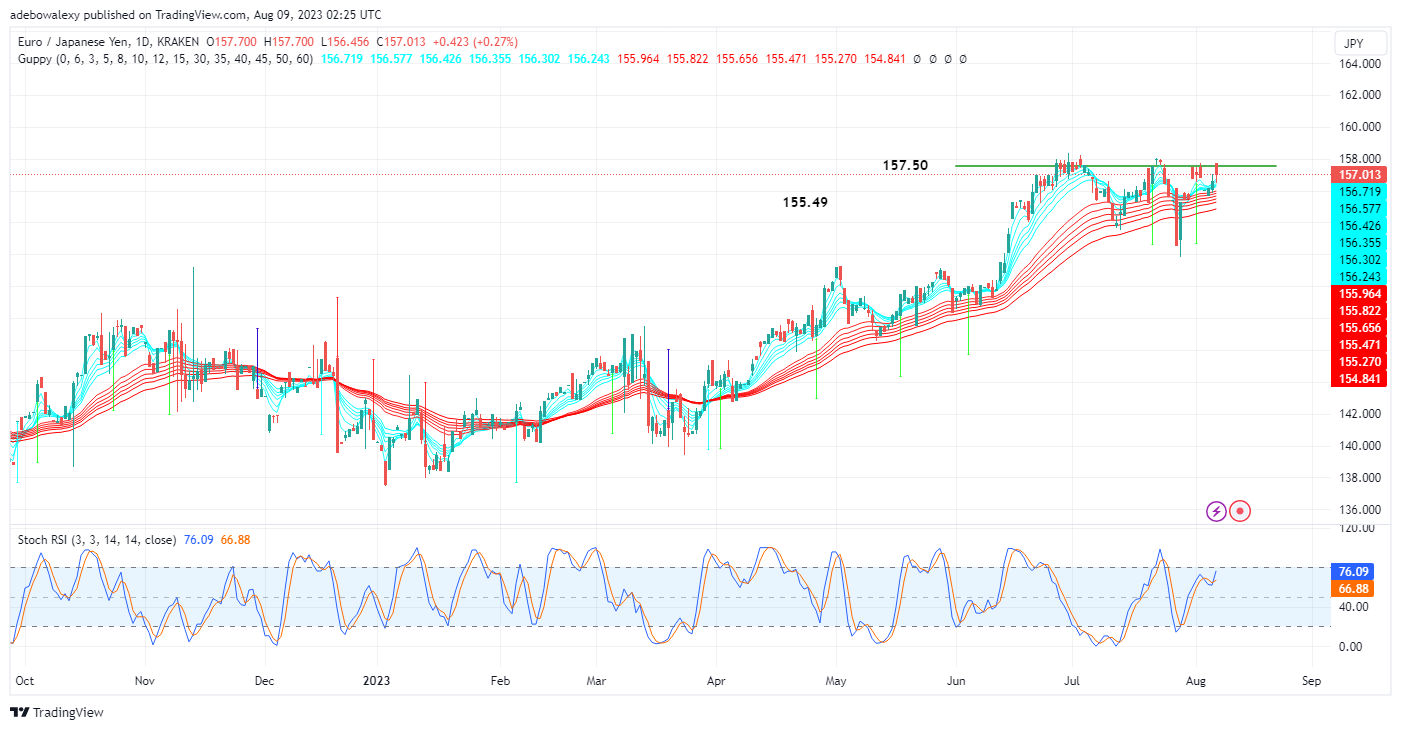Click the O157.700 open value in header

coord(230,42)
